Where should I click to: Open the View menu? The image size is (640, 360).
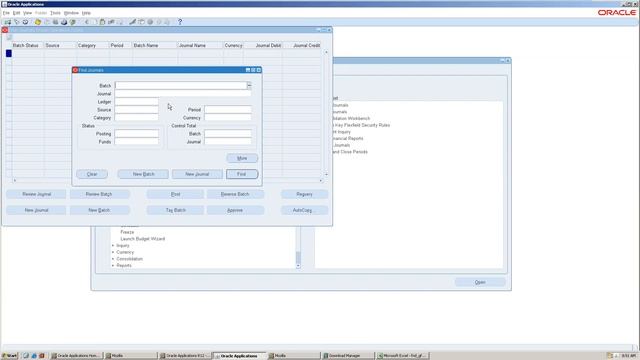click(x=27, y=13)
